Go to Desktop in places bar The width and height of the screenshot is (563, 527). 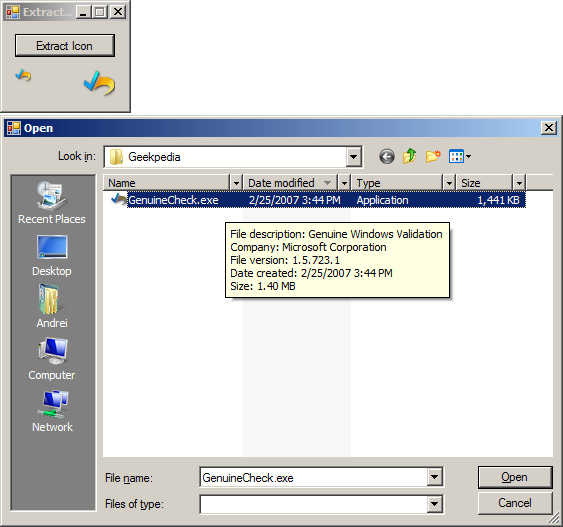pyautogui.click(x=52, y=256)
